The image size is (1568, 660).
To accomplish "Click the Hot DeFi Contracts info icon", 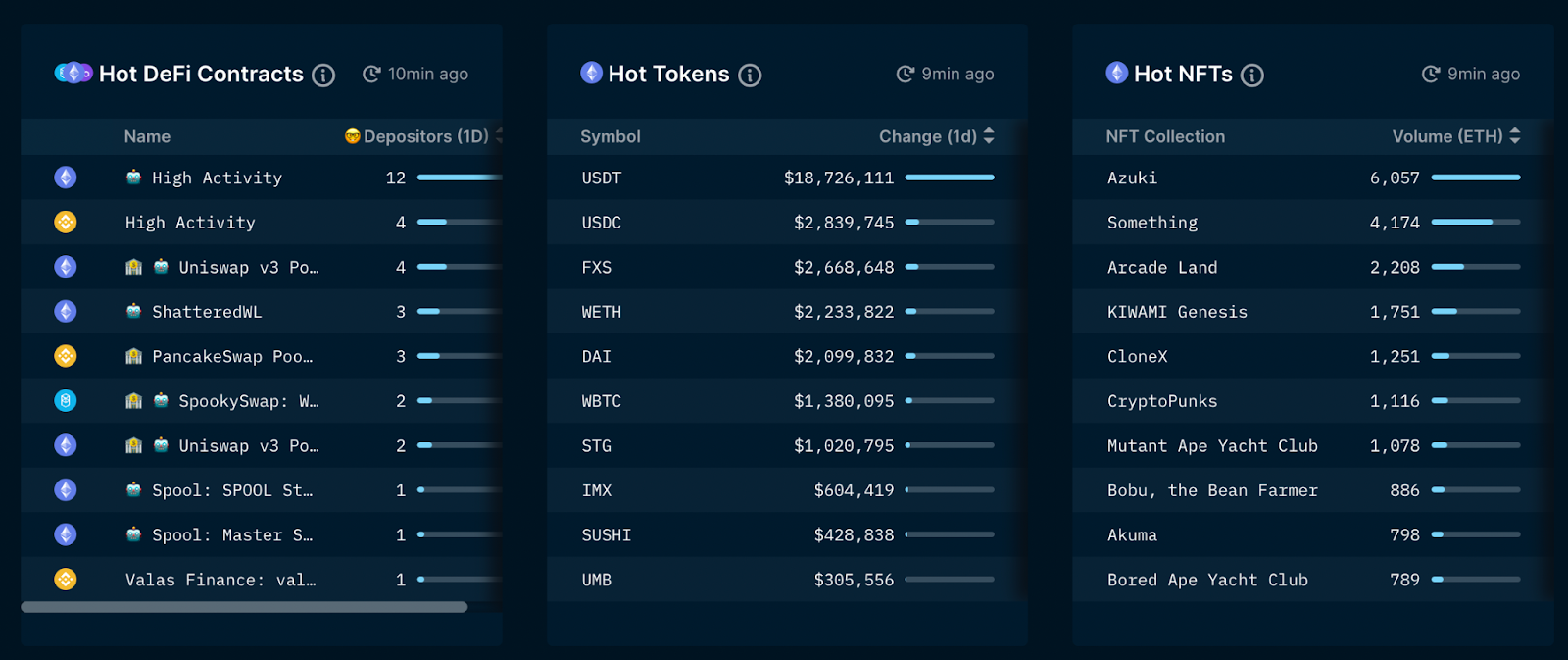I will pyautogui.click(x=323, y=75).
